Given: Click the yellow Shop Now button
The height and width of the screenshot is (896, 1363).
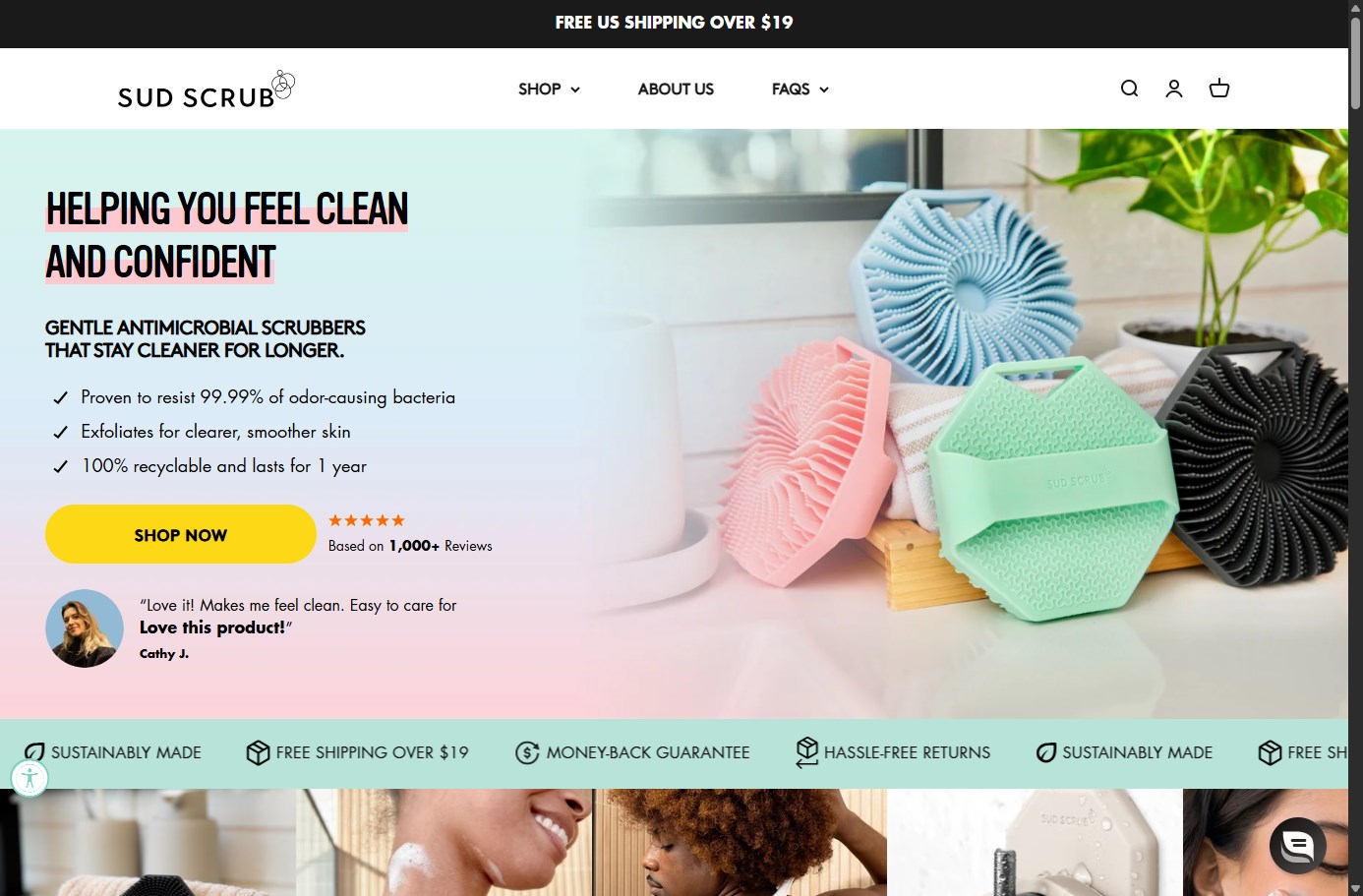Looking at the screenshot, I should tap(181, 534).
